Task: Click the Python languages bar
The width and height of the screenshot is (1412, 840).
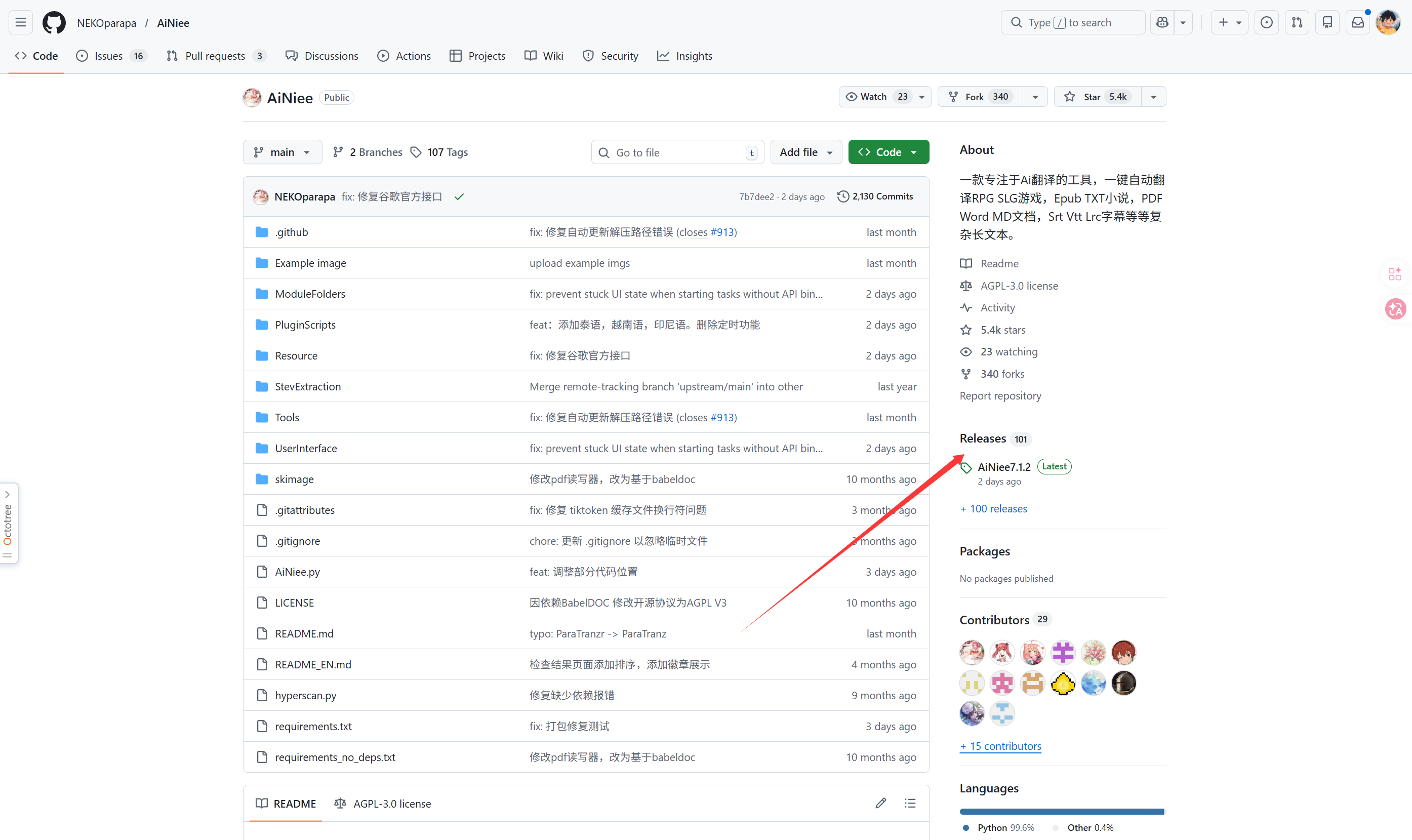Action: click(1061, 811)
